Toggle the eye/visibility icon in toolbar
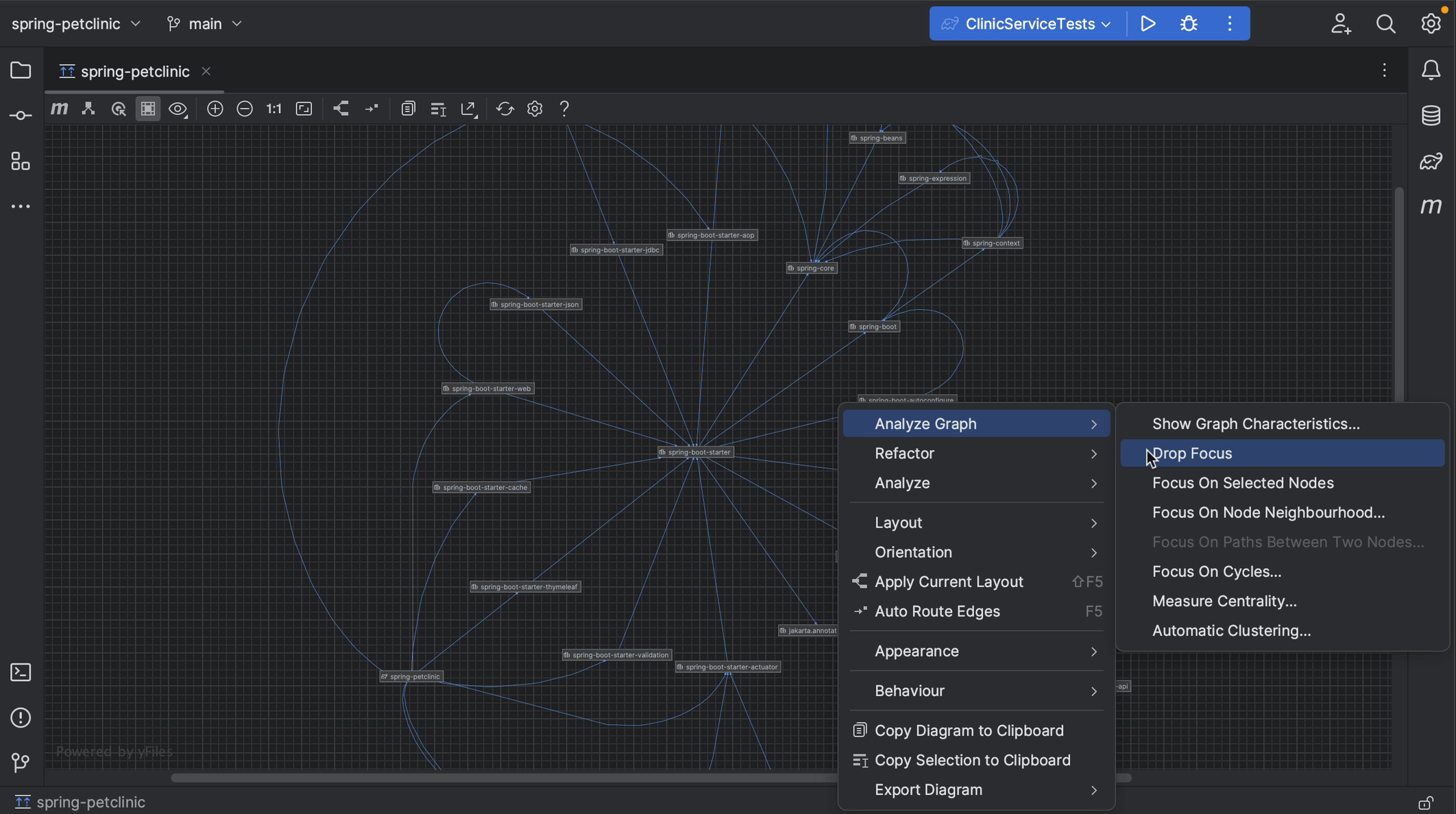Screen dimensions: 1456x814 click(178, 108)
